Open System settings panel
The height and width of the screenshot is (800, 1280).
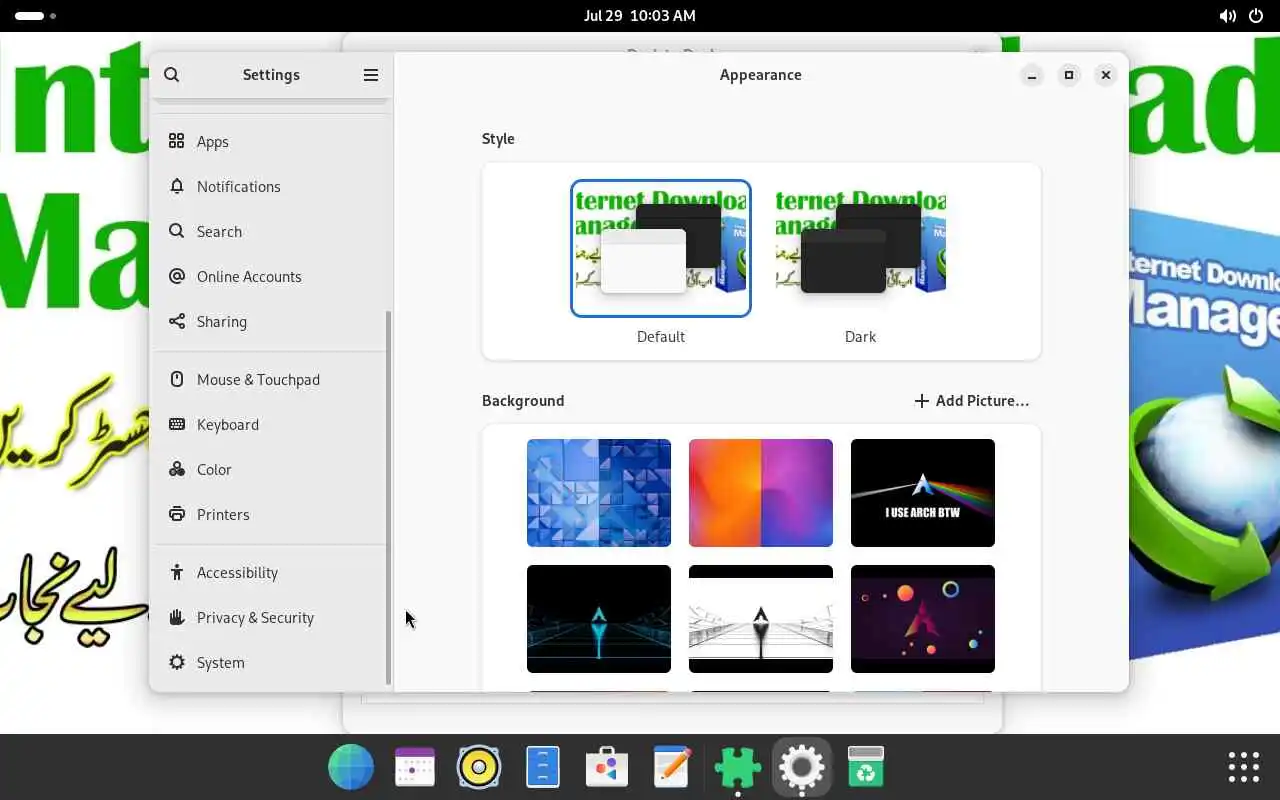click(x=270, y=663)
